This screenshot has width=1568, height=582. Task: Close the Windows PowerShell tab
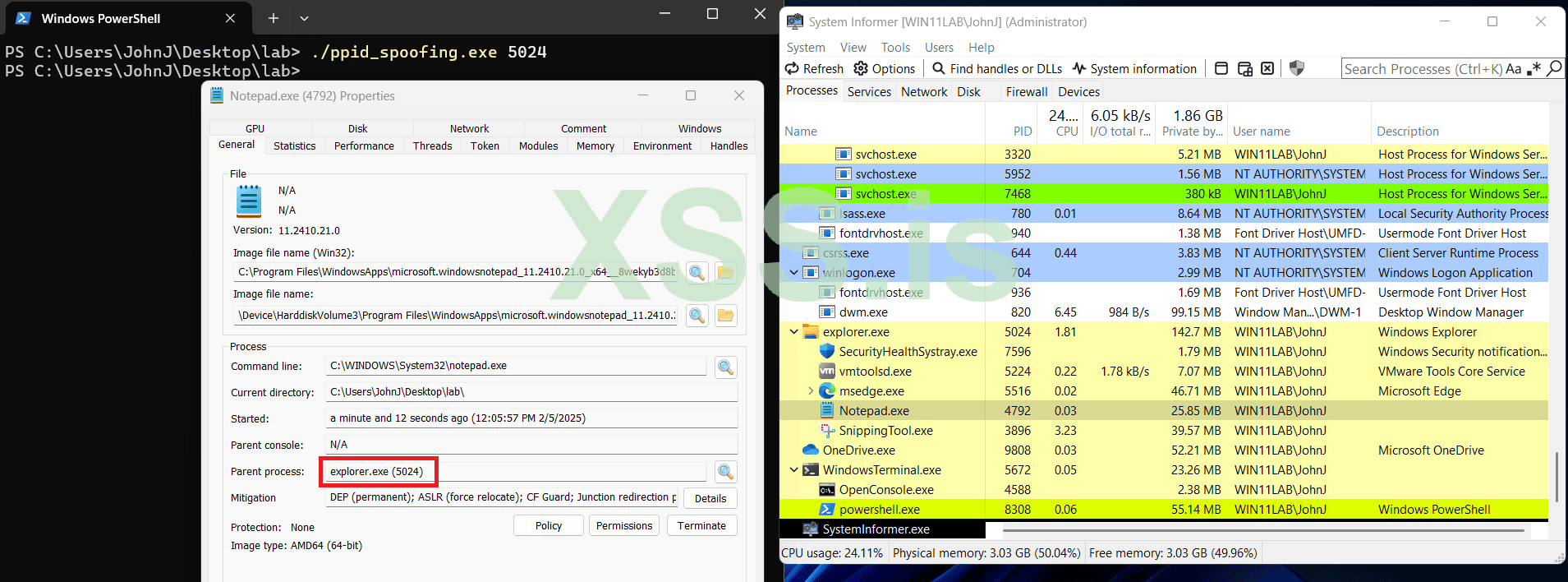click(230, 18)
